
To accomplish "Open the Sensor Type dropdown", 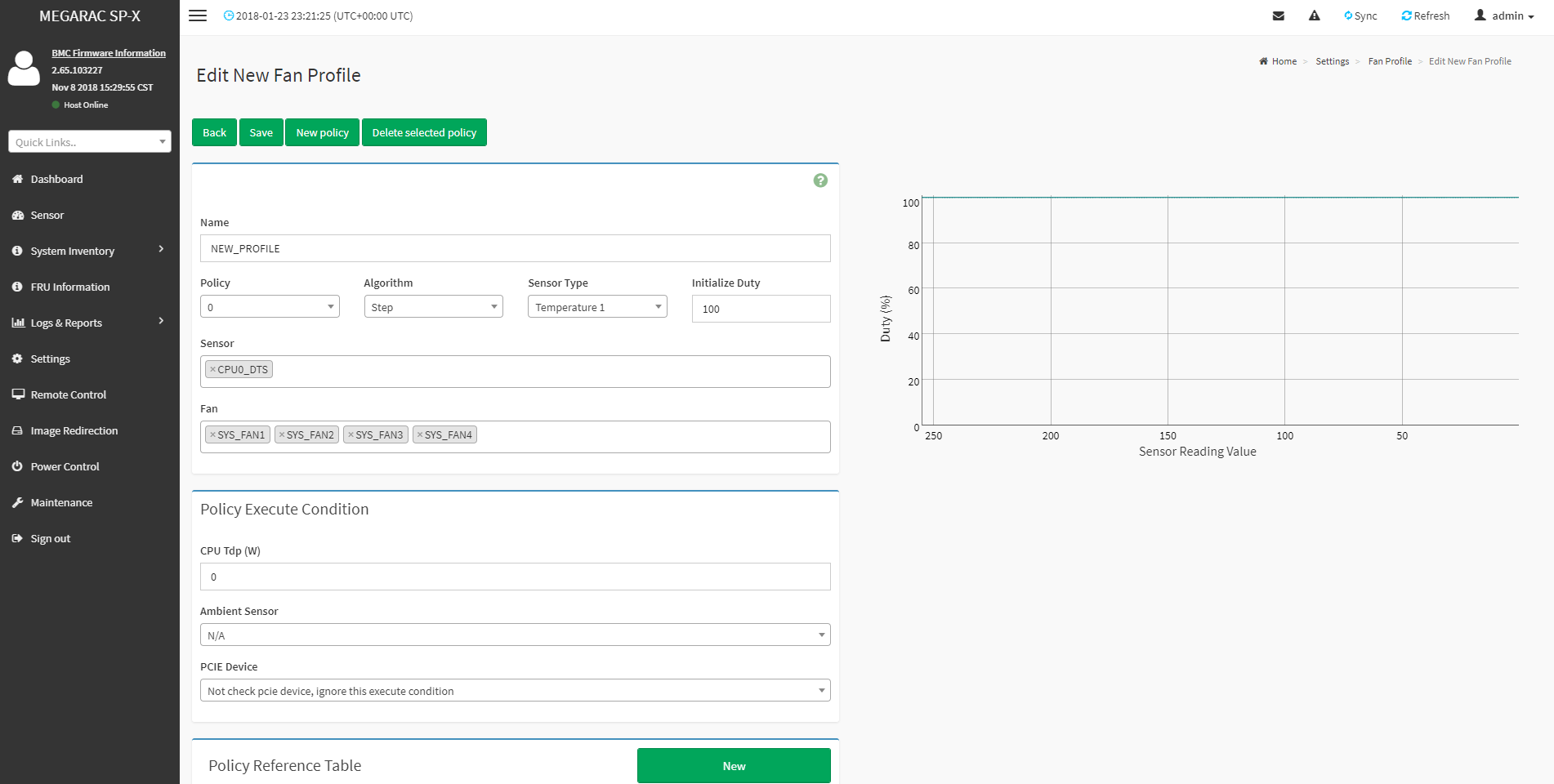I will click(597, 307).
